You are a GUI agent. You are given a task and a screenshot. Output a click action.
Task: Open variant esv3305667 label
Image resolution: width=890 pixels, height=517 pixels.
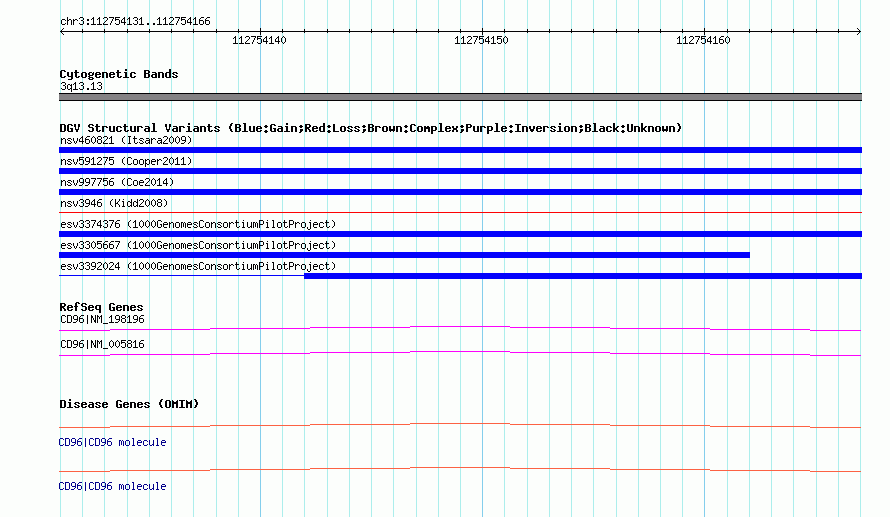[198, 245]
